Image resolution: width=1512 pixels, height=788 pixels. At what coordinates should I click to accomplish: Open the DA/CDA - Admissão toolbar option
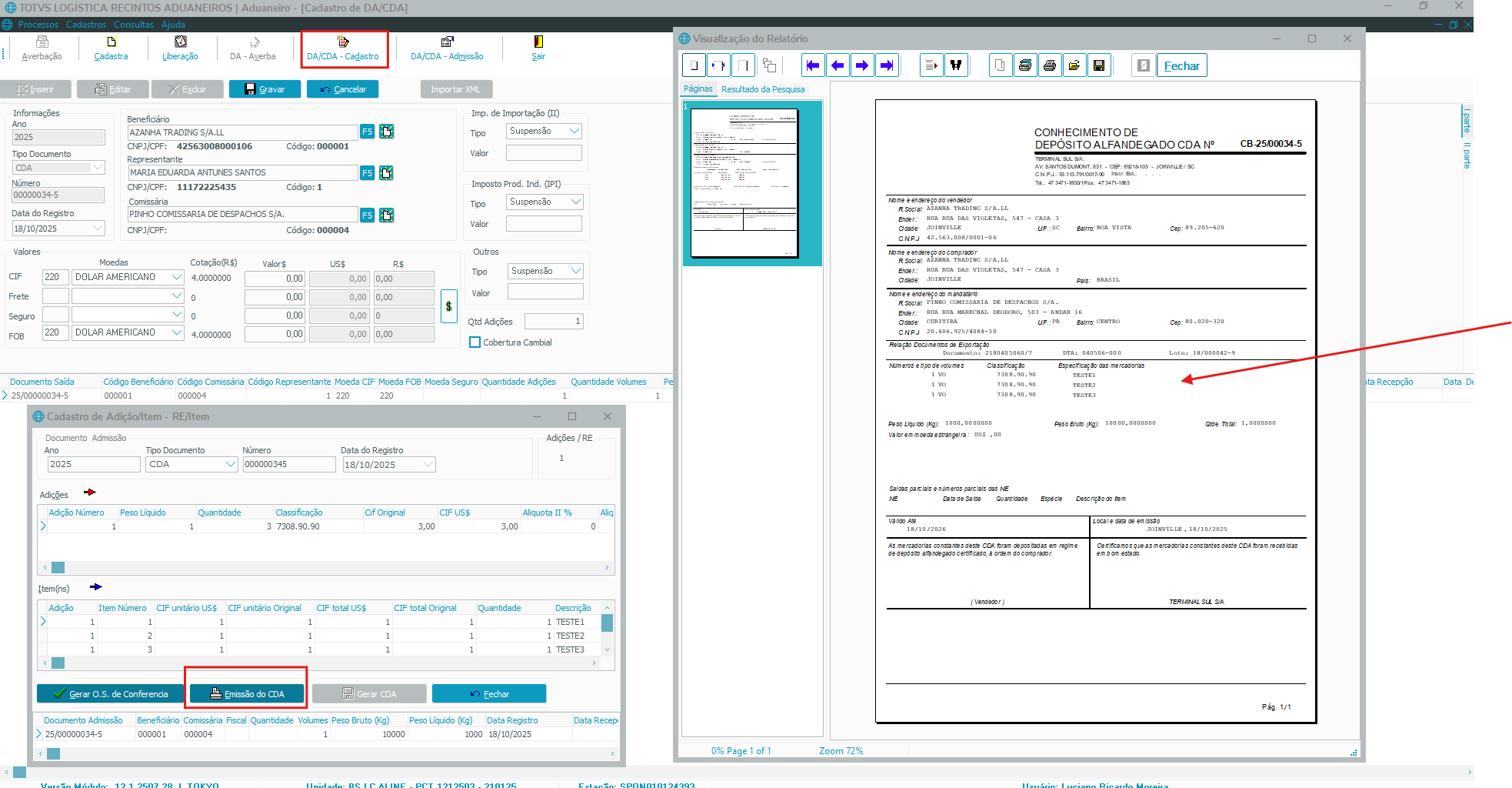[x=447, y=48]
